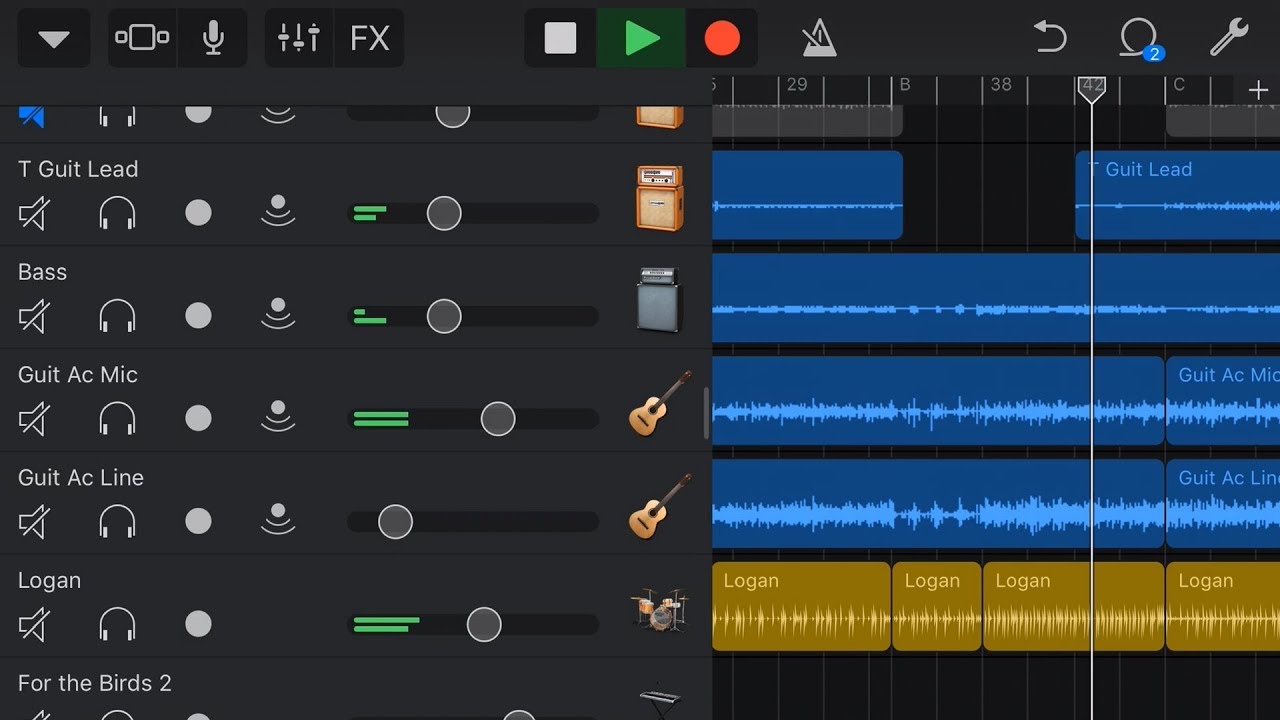Tap bar 29 on the timeline ruler
Viewport: 1280px width, 720px height.
tap(797, 85)
